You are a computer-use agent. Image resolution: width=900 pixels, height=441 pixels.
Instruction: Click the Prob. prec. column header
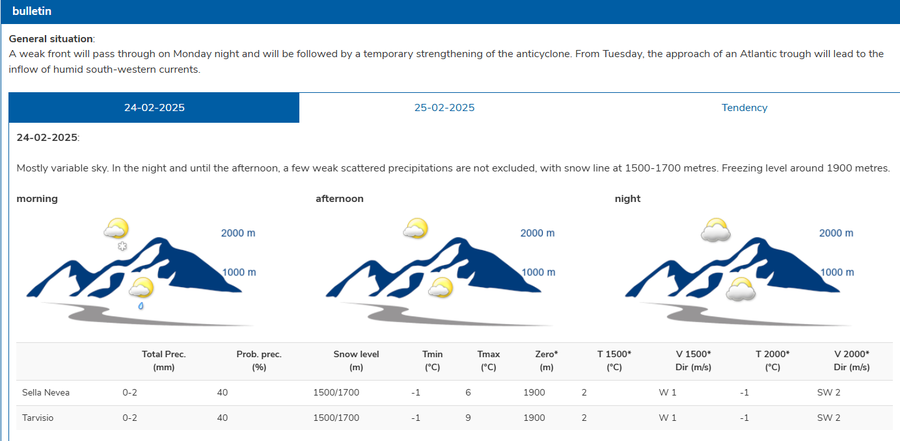tap(259, 361)
